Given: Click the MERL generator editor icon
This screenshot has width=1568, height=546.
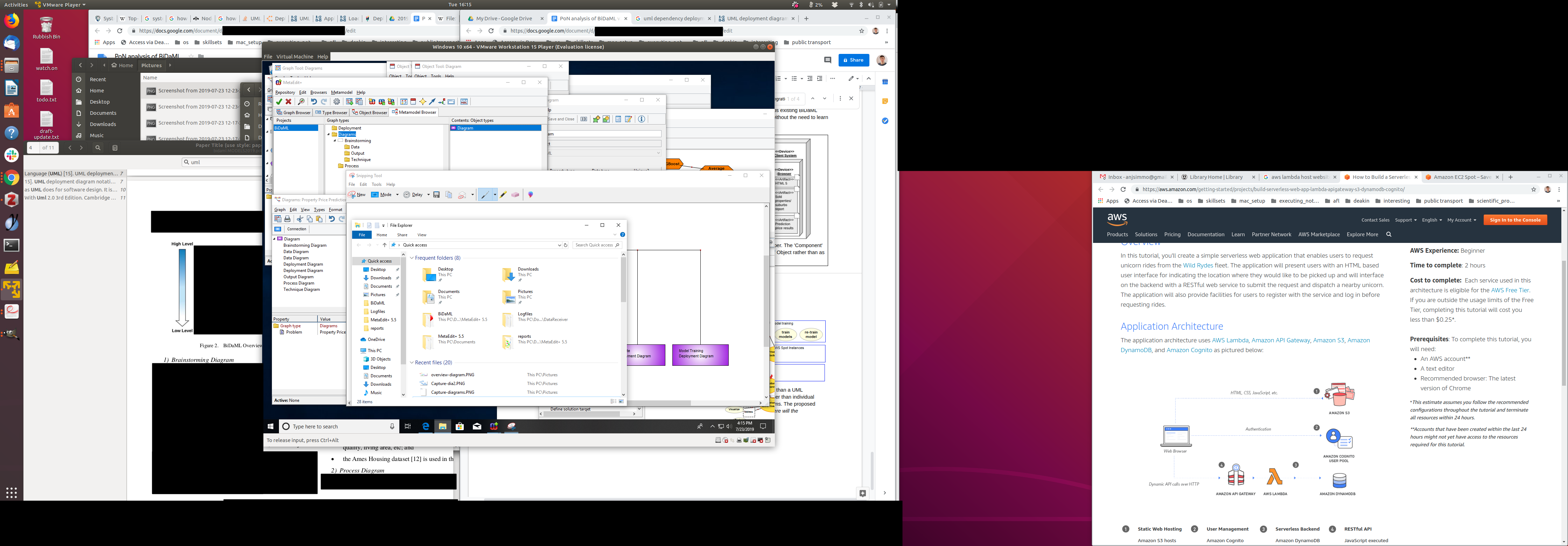Looking at the screenshot, I should click(464, 101).
